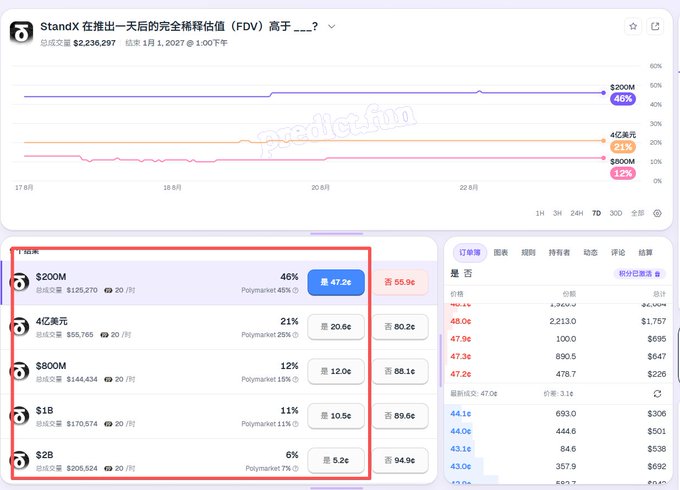Image resolution: width=680 pixels, height=490 pixels.
Task: Open the 评论 tab
Action: (618, 252)
